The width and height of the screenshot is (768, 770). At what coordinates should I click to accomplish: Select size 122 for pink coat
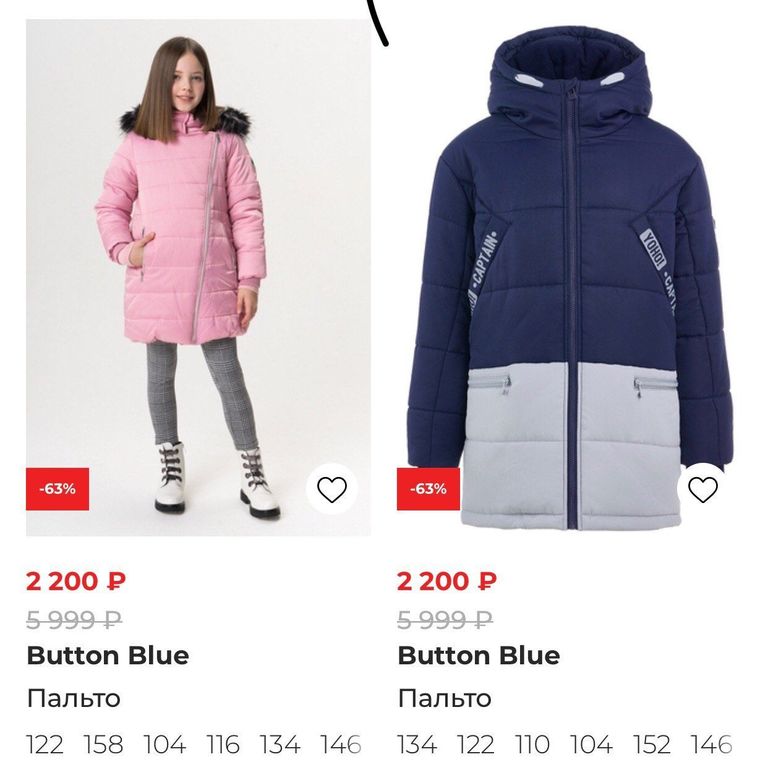tap(45, 744)
